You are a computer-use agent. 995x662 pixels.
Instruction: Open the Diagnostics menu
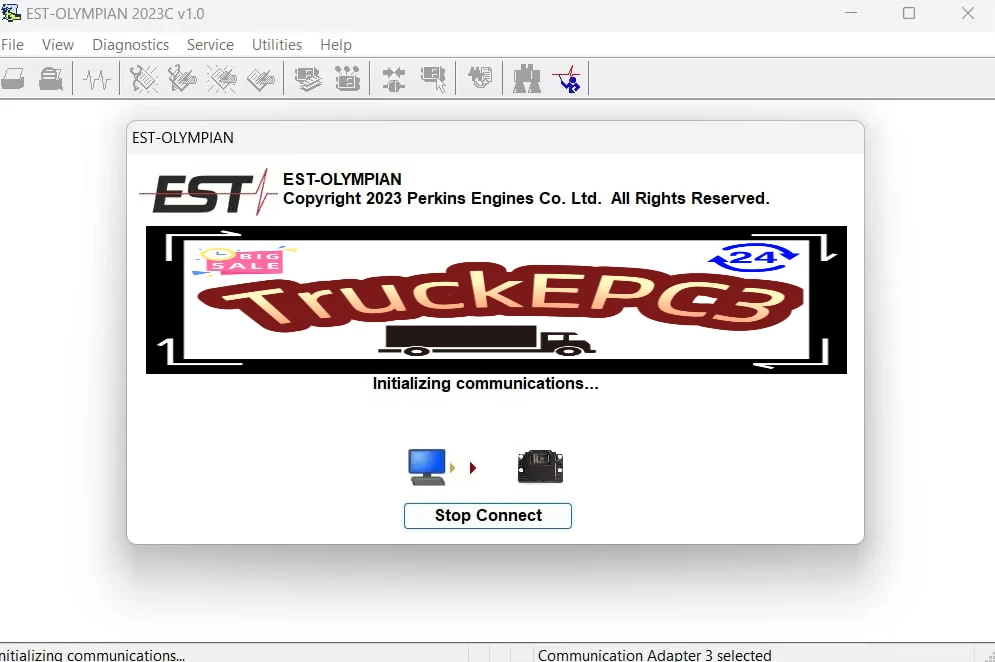pos(130,44)
